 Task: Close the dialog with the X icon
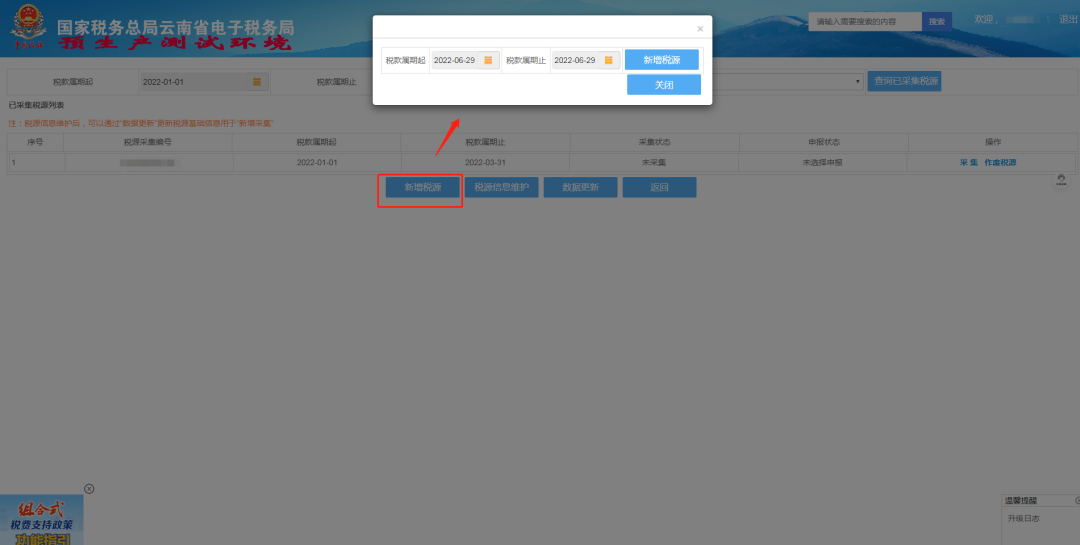click(700, 29)
